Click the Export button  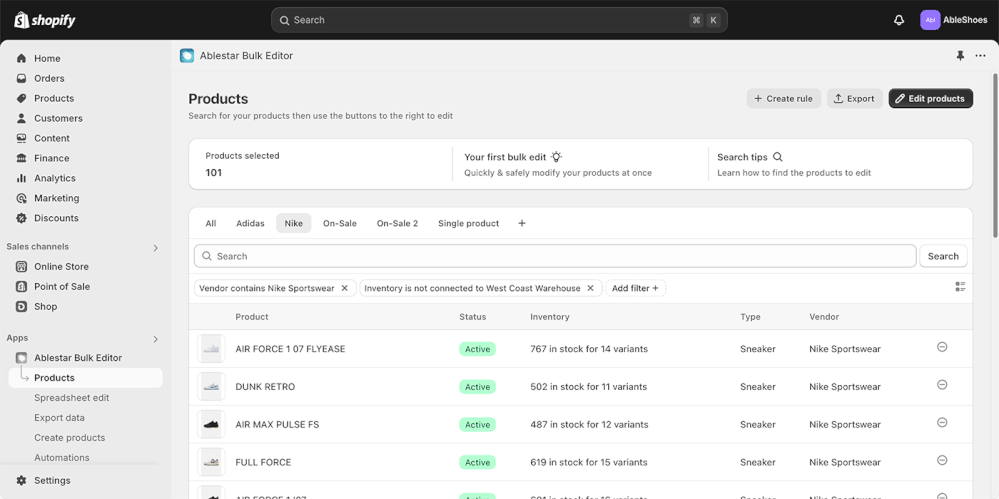[x=854, y=99]
